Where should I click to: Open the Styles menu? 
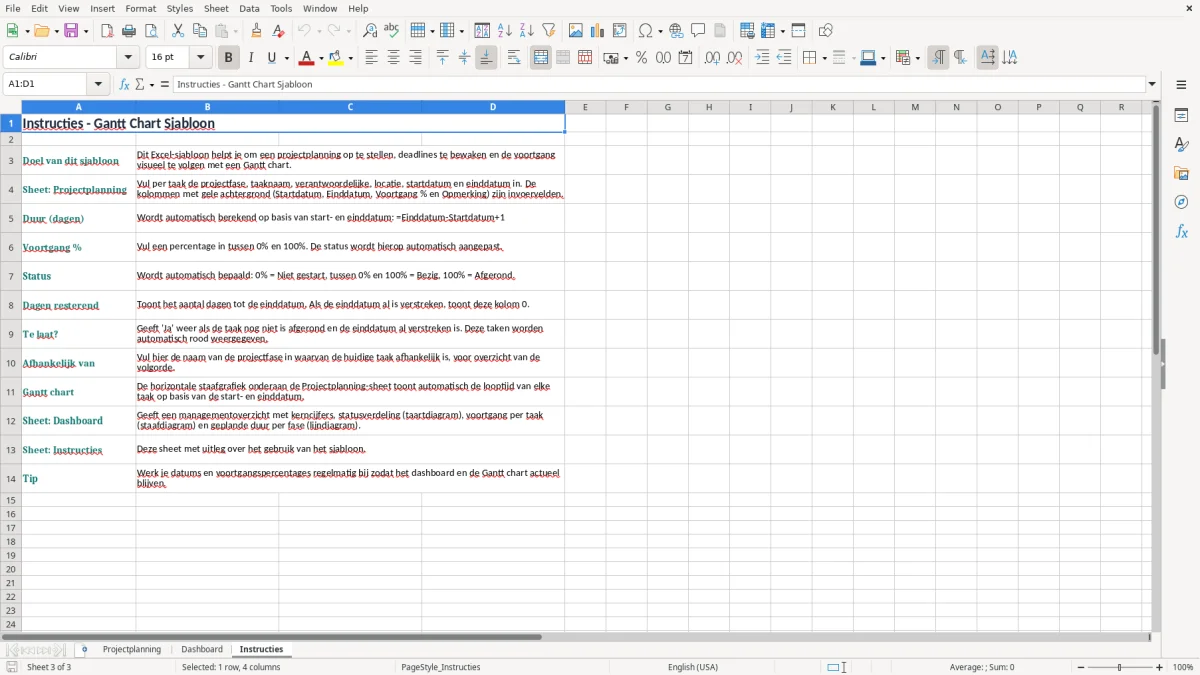[180, 8]
